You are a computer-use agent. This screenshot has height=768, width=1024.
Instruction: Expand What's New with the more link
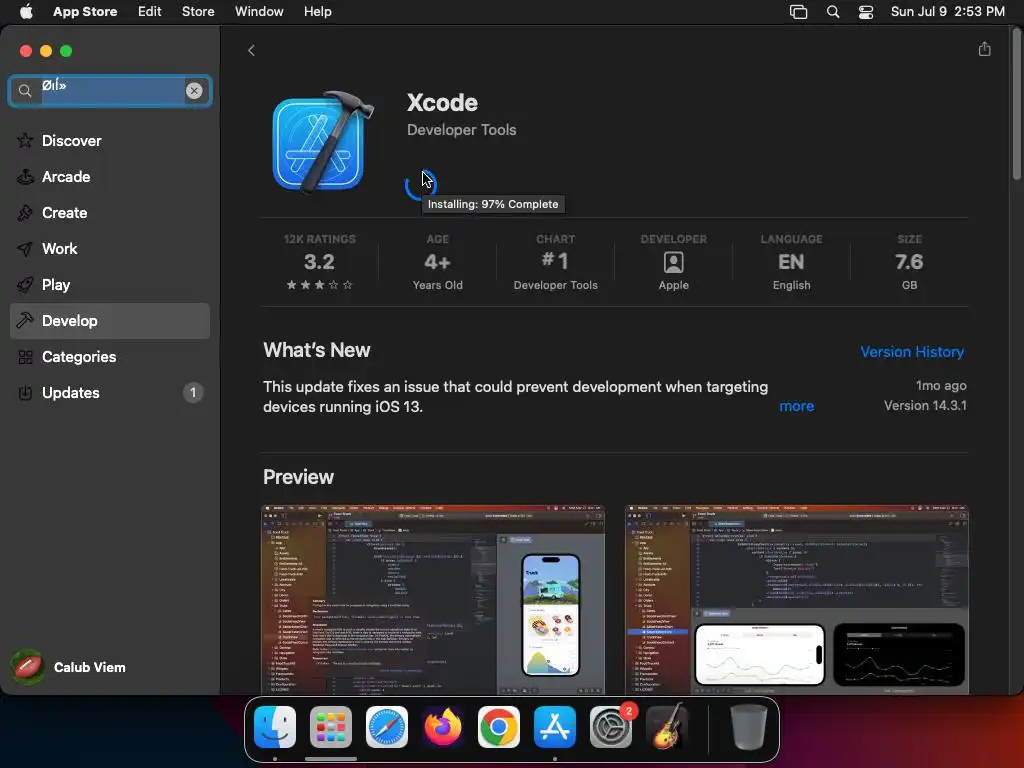[x=797, y=406]
